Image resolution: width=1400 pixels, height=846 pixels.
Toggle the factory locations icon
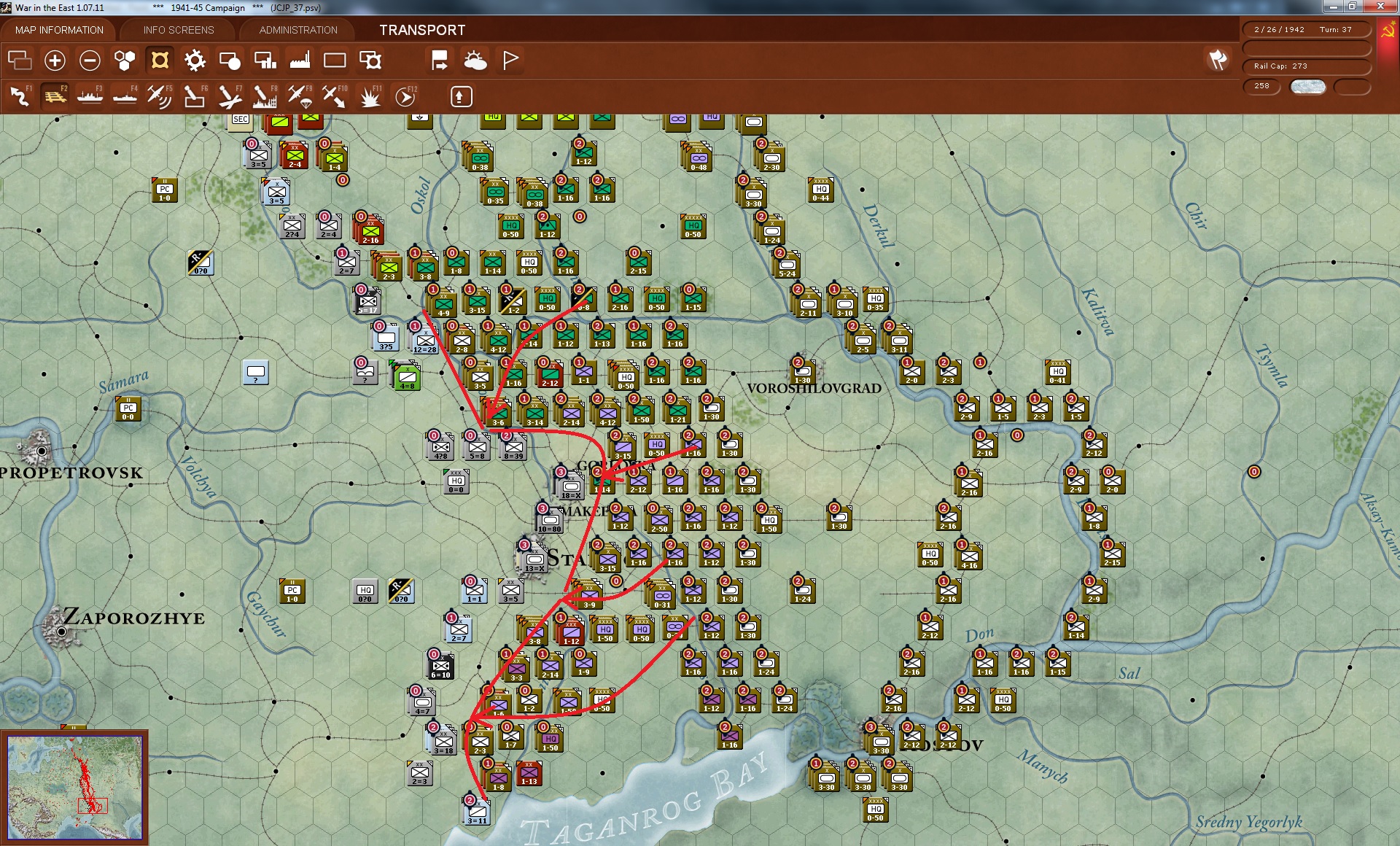[x=300, y=61]
